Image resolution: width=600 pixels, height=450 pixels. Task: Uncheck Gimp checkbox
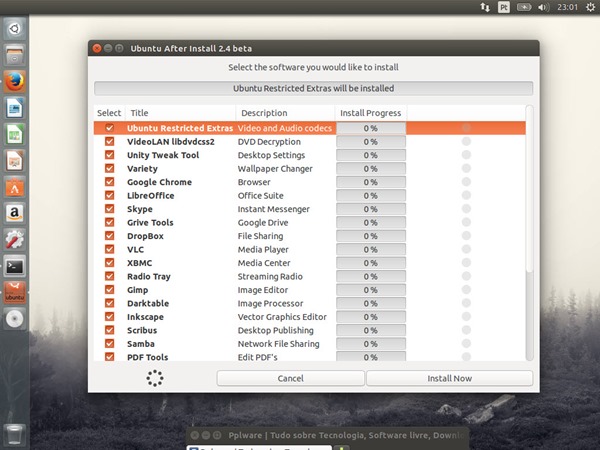coord(109,289)
